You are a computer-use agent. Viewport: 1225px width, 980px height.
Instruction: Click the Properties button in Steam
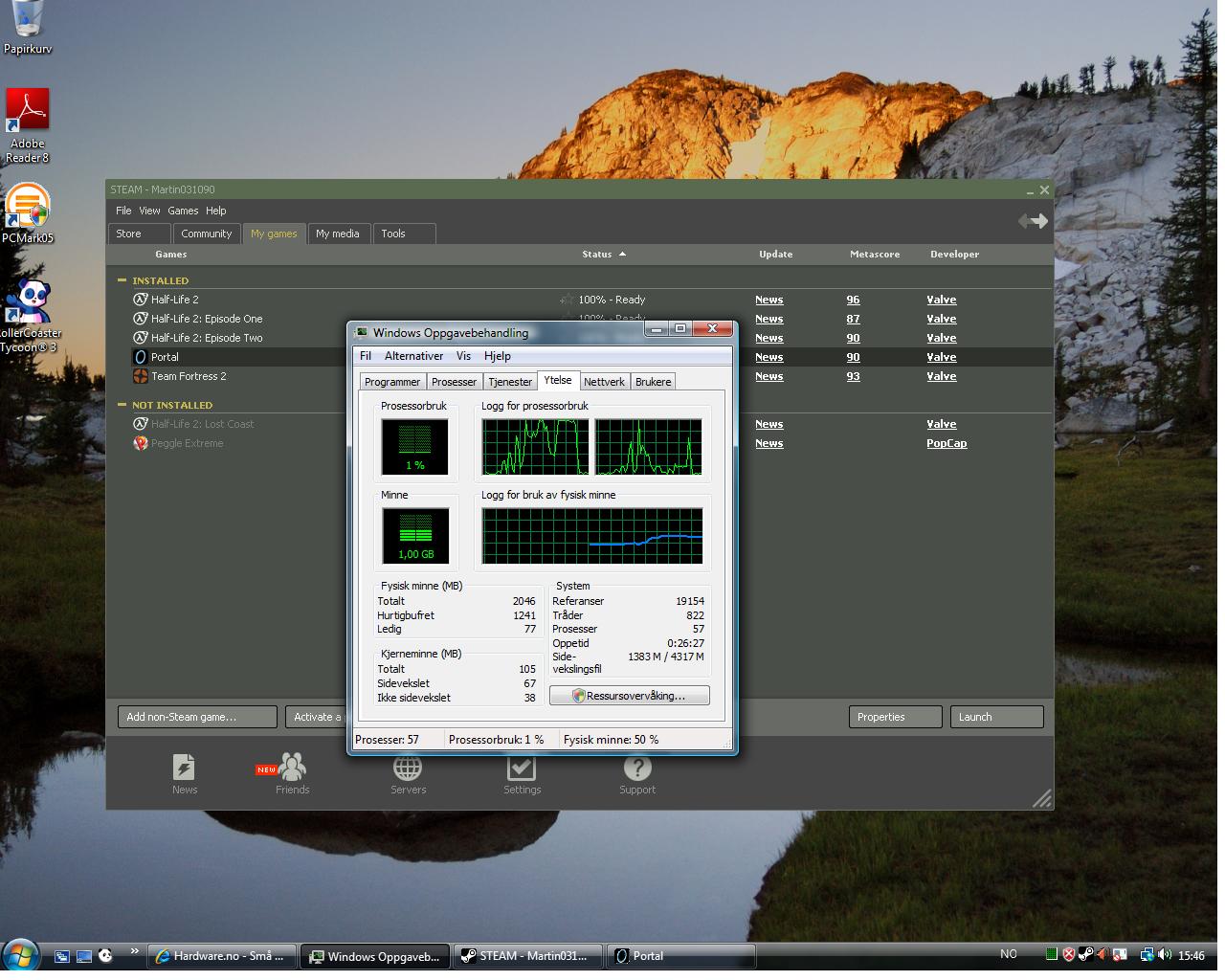(x=895, y=717)
